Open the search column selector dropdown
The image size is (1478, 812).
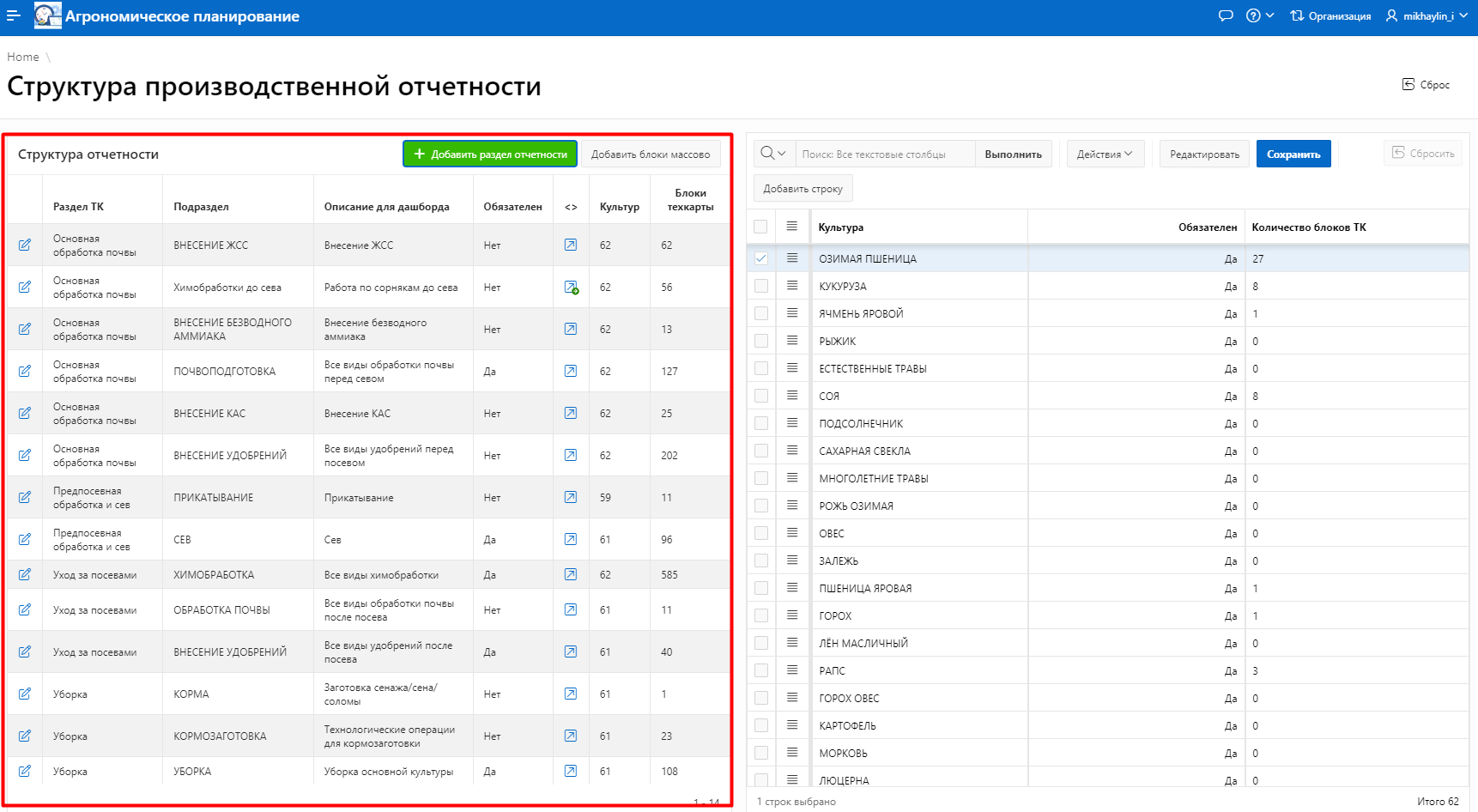click(774, 155)
